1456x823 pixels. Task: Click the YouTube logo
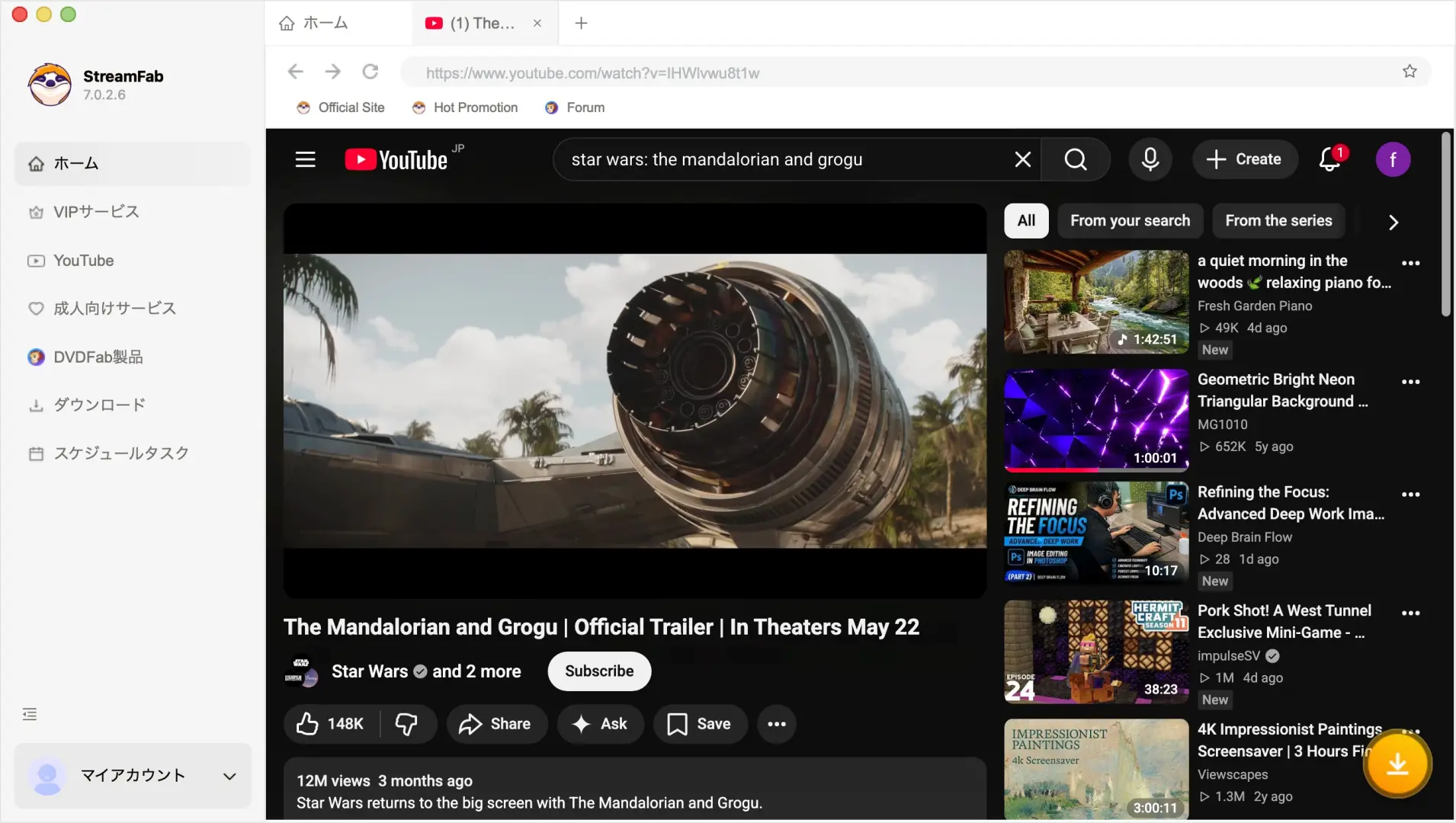click(396, 159)
